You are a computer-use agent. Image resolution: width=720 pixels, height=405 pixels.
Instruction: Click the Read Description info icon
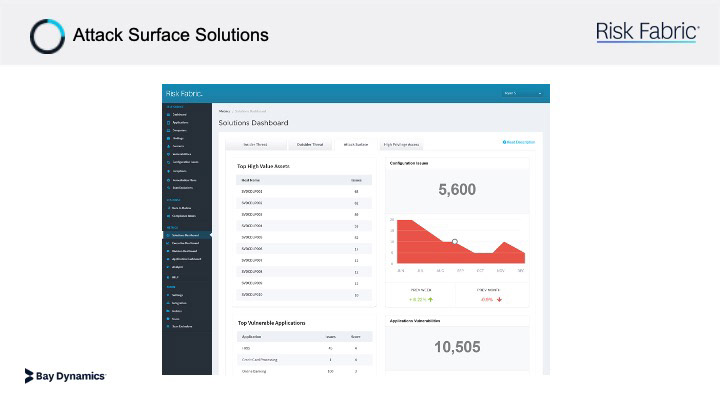coord(504,142)
